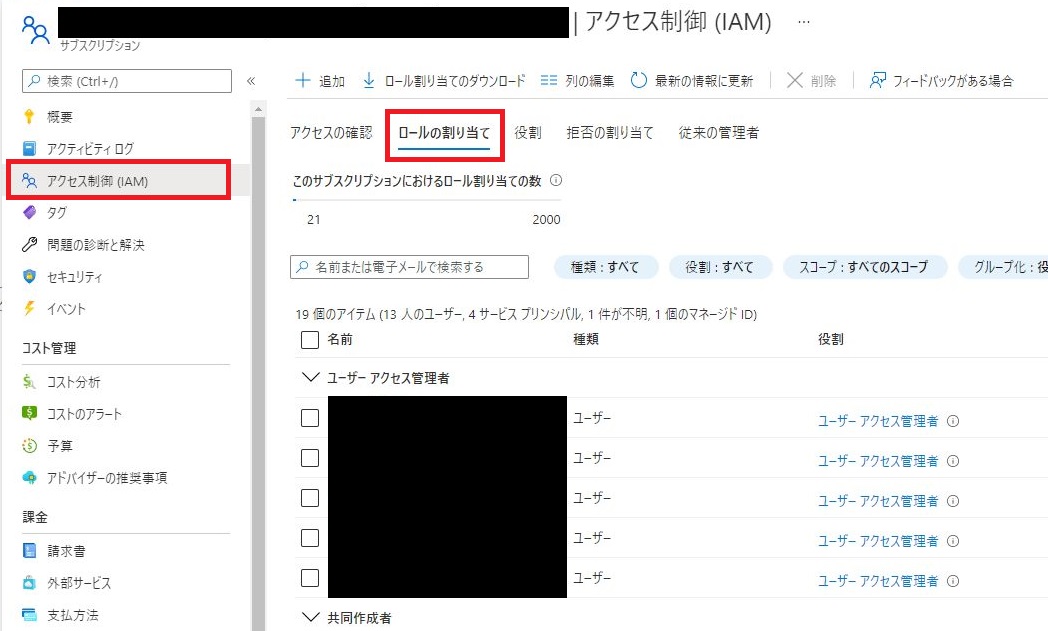
Task: Click the download arrow icon for ロール割り当て
Action: 368,80
